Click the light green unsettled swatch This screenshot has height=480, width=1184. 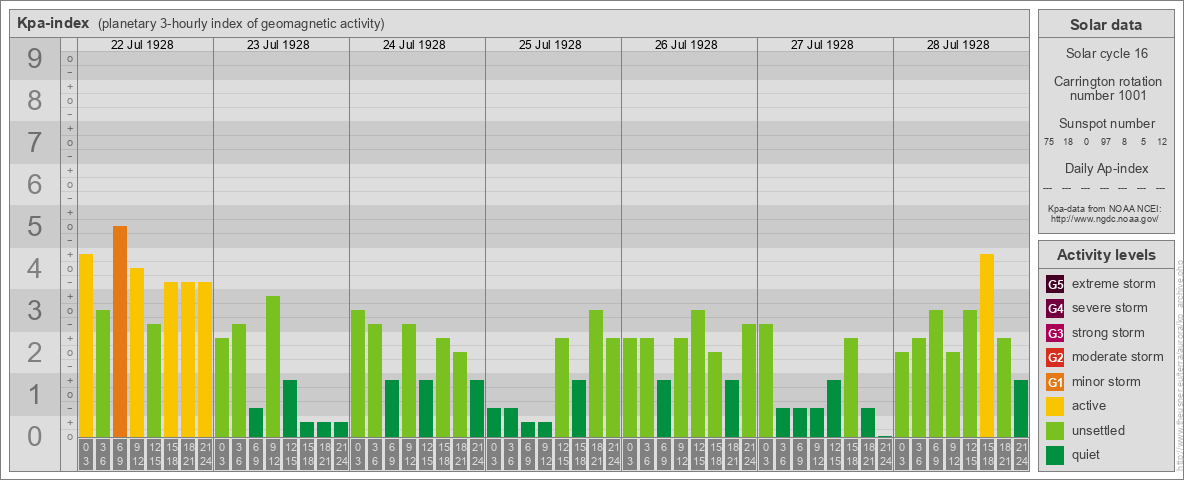(x=1055, y=430)
